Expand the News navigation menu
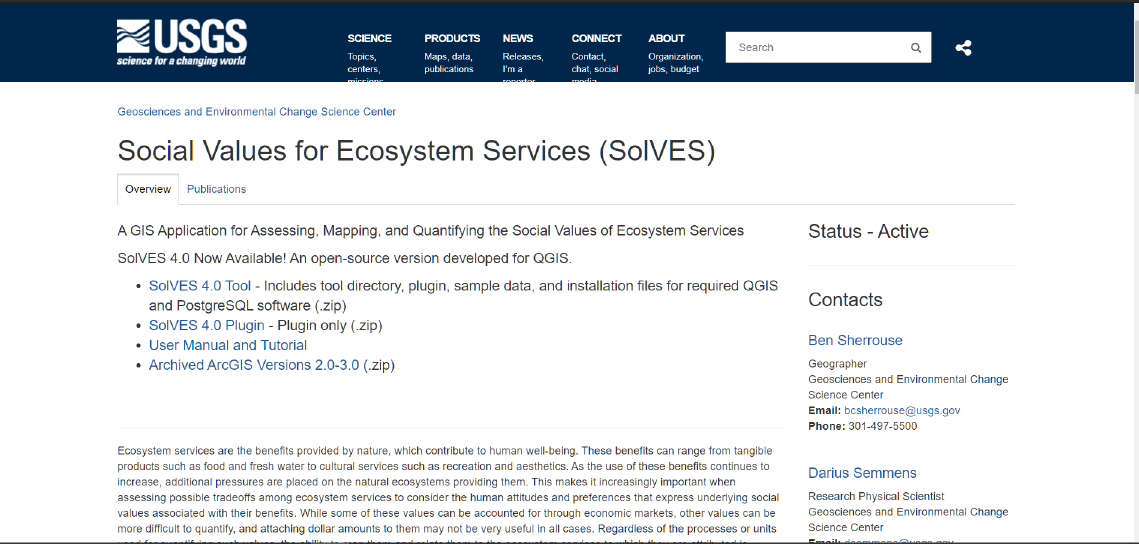Image resolution: width=1139 pixels, height=544 pixels. coord(518,38)
